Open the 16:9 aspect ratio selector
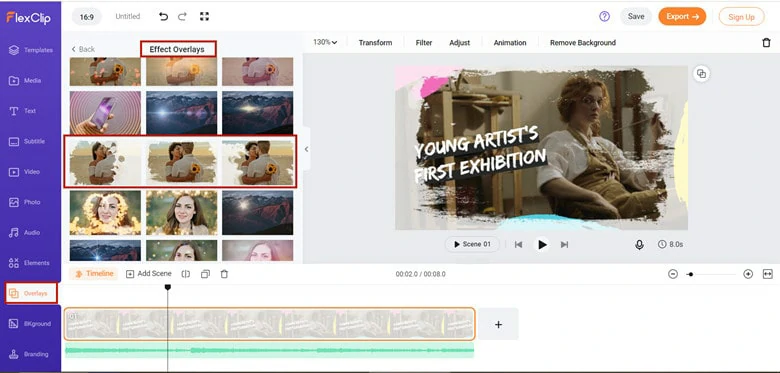The height and width of the screenshot is (373, 780). tap(87, 16)
